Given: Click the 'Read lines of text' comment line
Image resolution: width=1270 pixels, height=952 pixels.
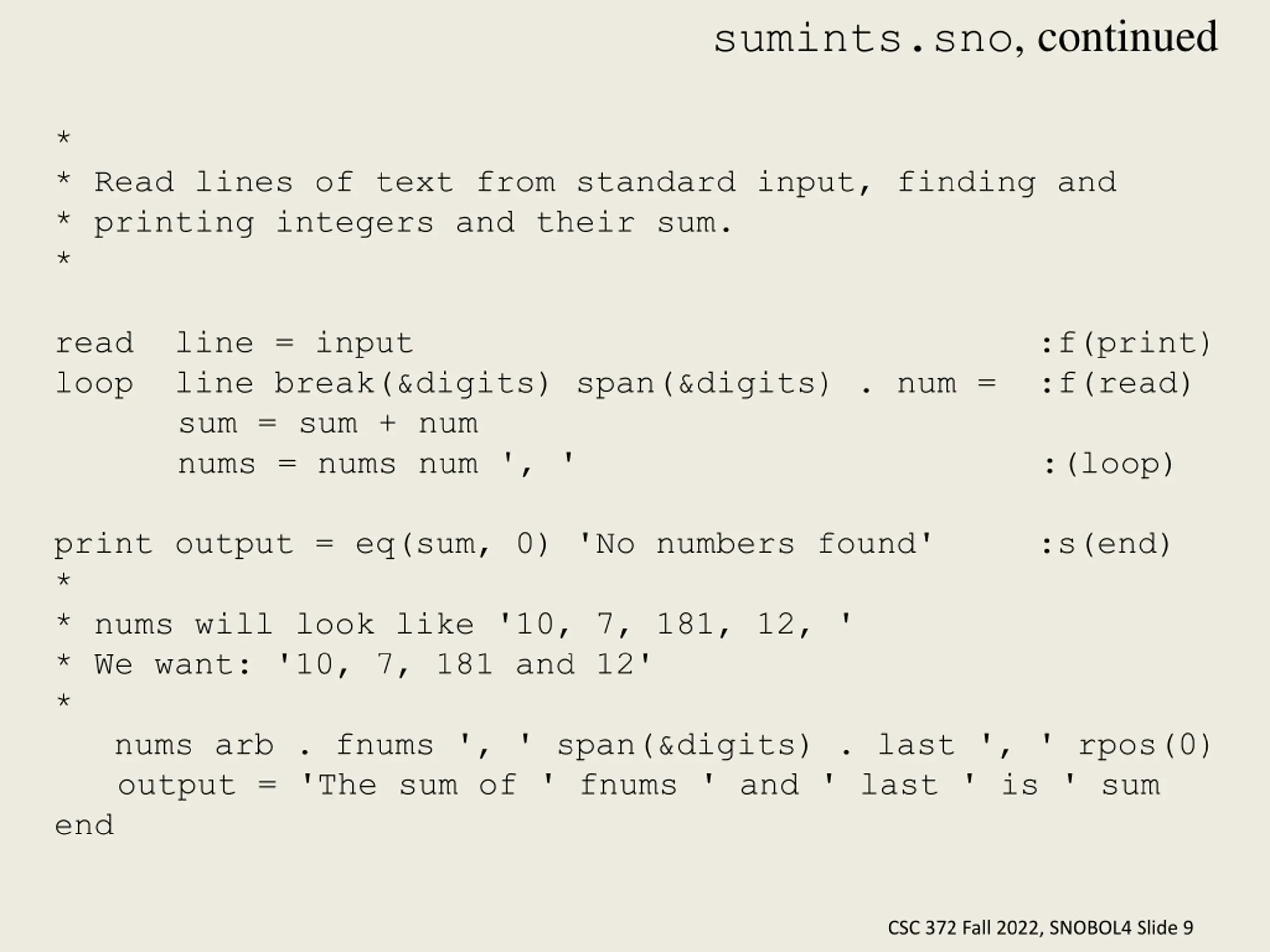Looking at the screenshot, I should (x=586, y=183).
